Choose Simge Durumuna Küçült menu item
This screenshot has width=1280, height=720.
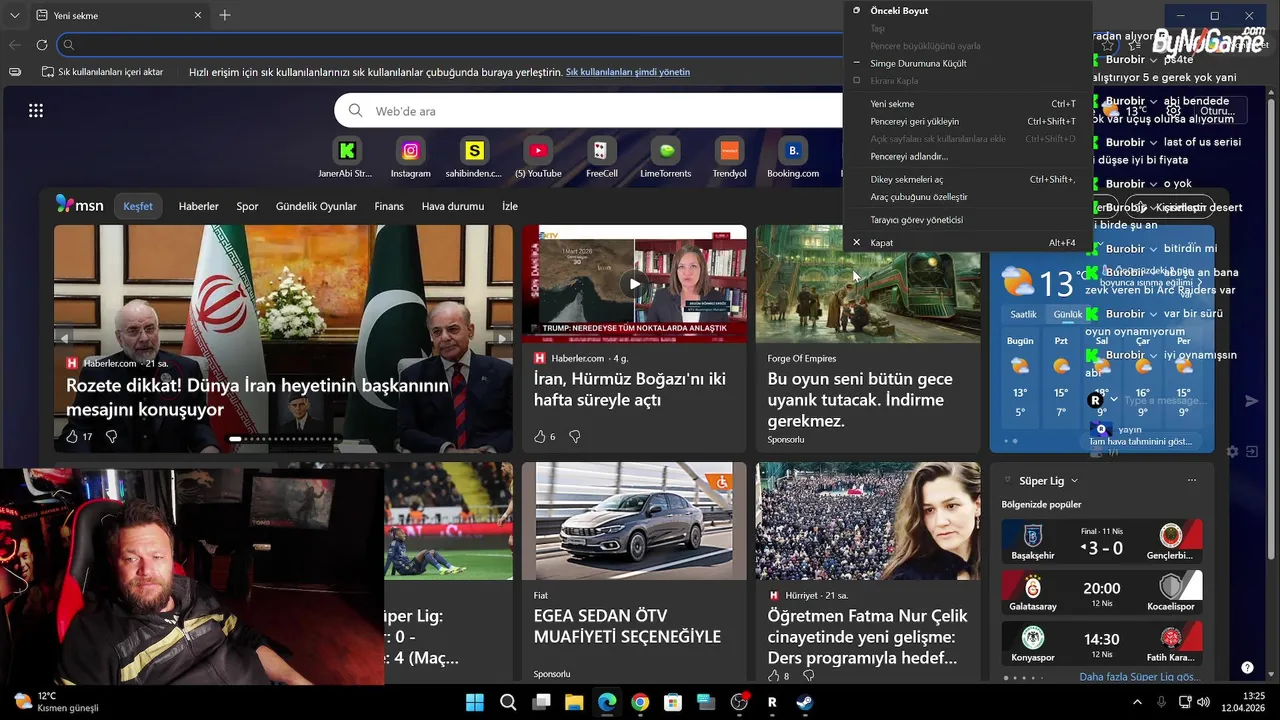point(967,63)
